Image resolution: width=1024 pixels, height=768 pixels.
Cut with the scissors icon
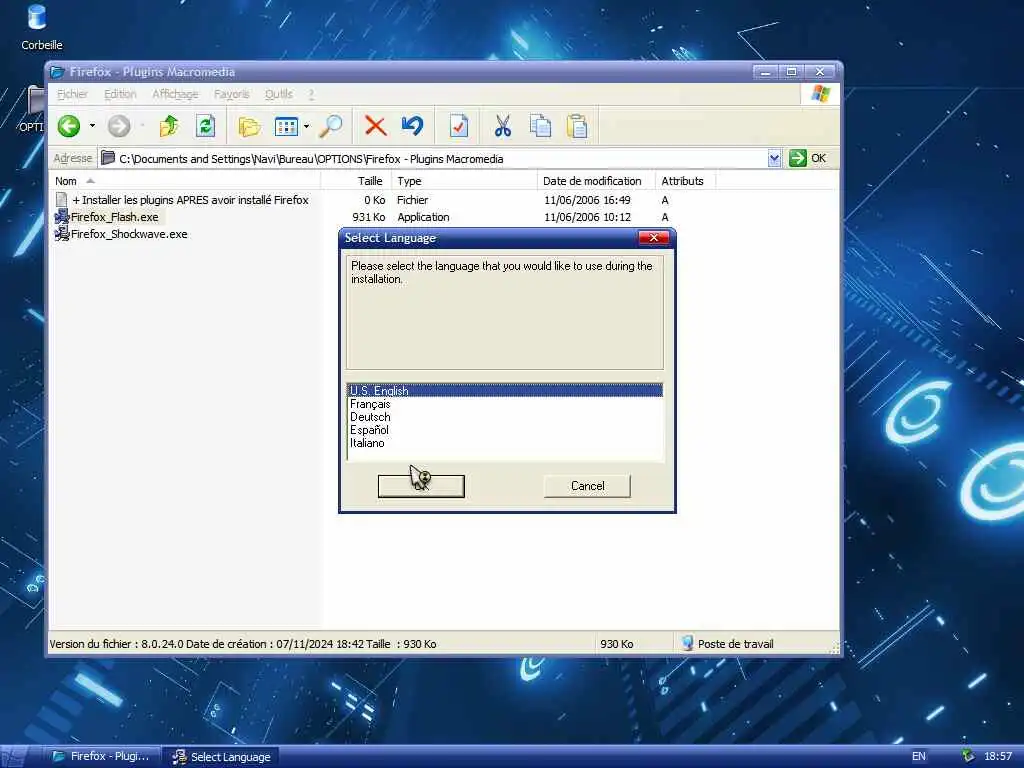pos(503,126)
